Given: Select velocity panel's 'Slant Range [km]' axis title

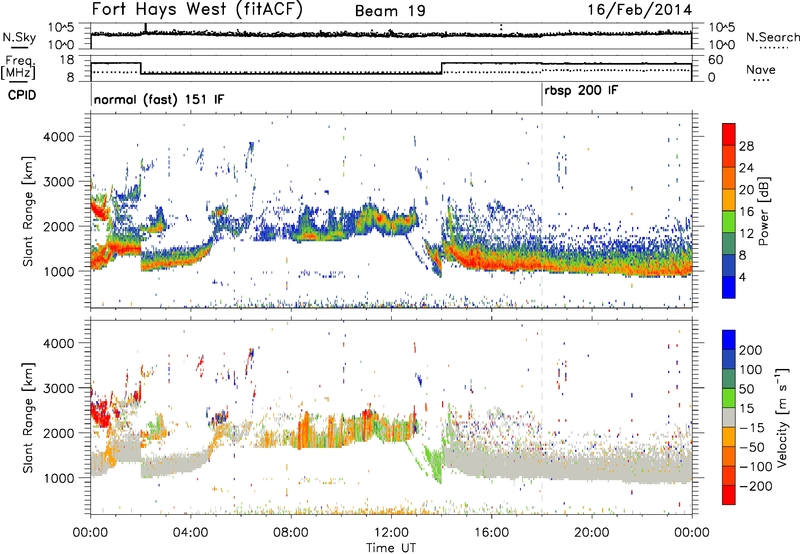Looking at the screenshot, I should [x=28, y=418].
